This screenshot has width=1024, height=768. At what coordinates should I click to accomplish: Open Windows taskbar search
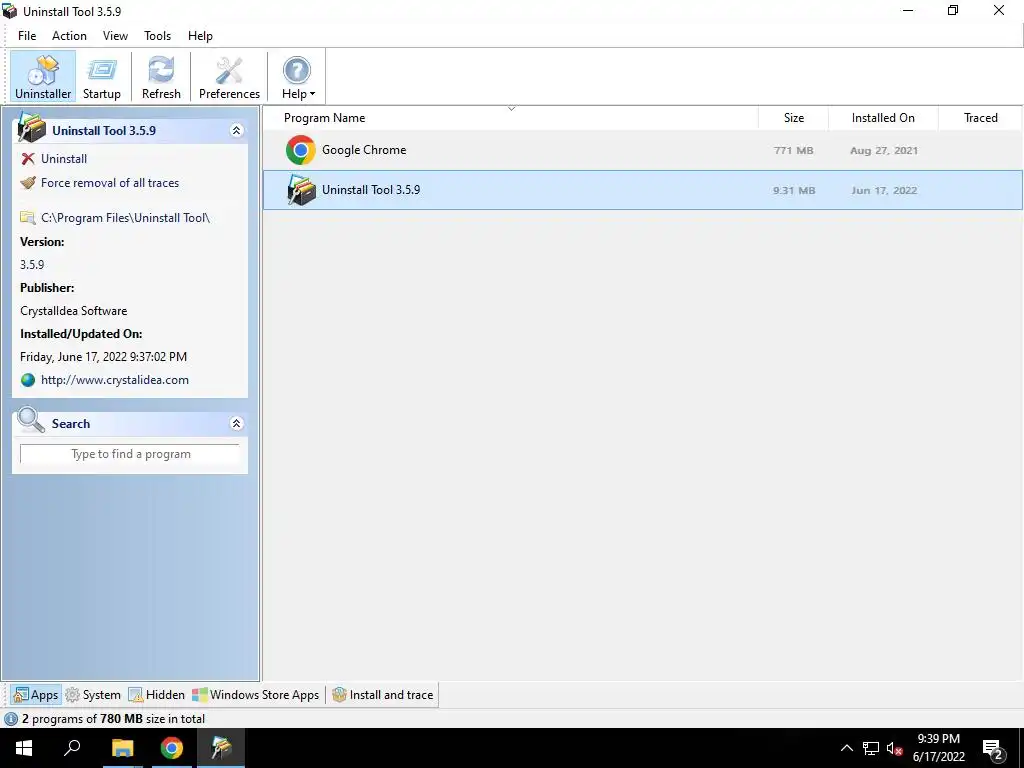click(72, 748)
